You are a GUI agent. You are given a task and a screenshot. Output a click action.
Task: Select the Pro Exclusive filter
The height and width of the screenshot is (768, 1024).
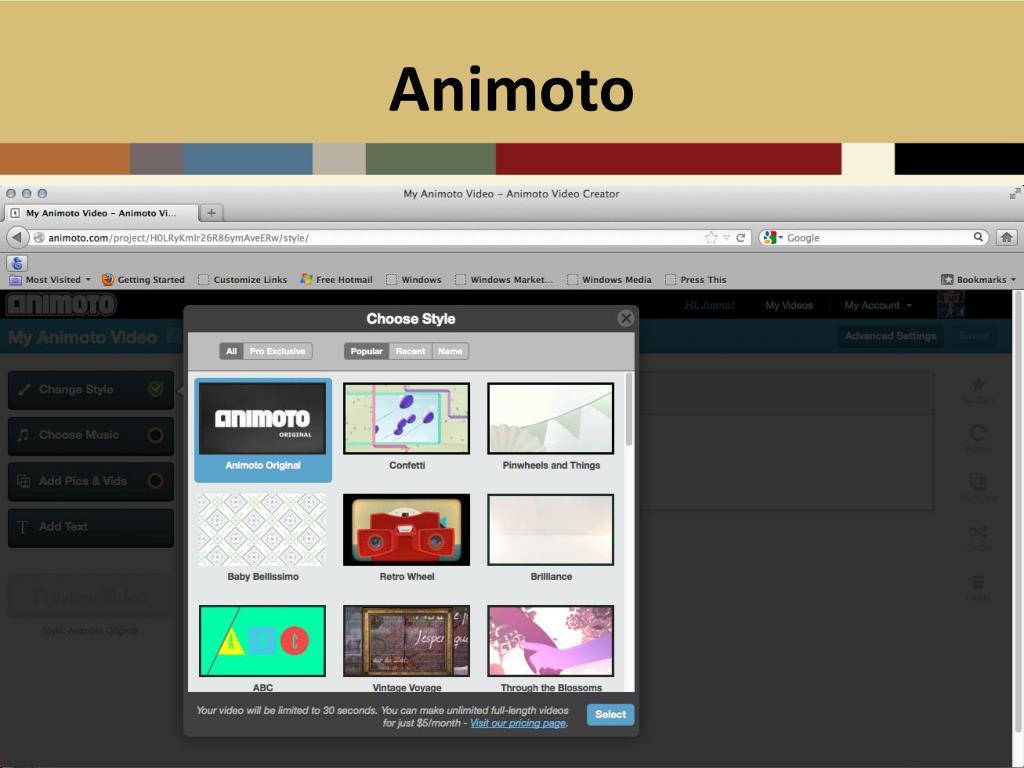click(278, 351)
